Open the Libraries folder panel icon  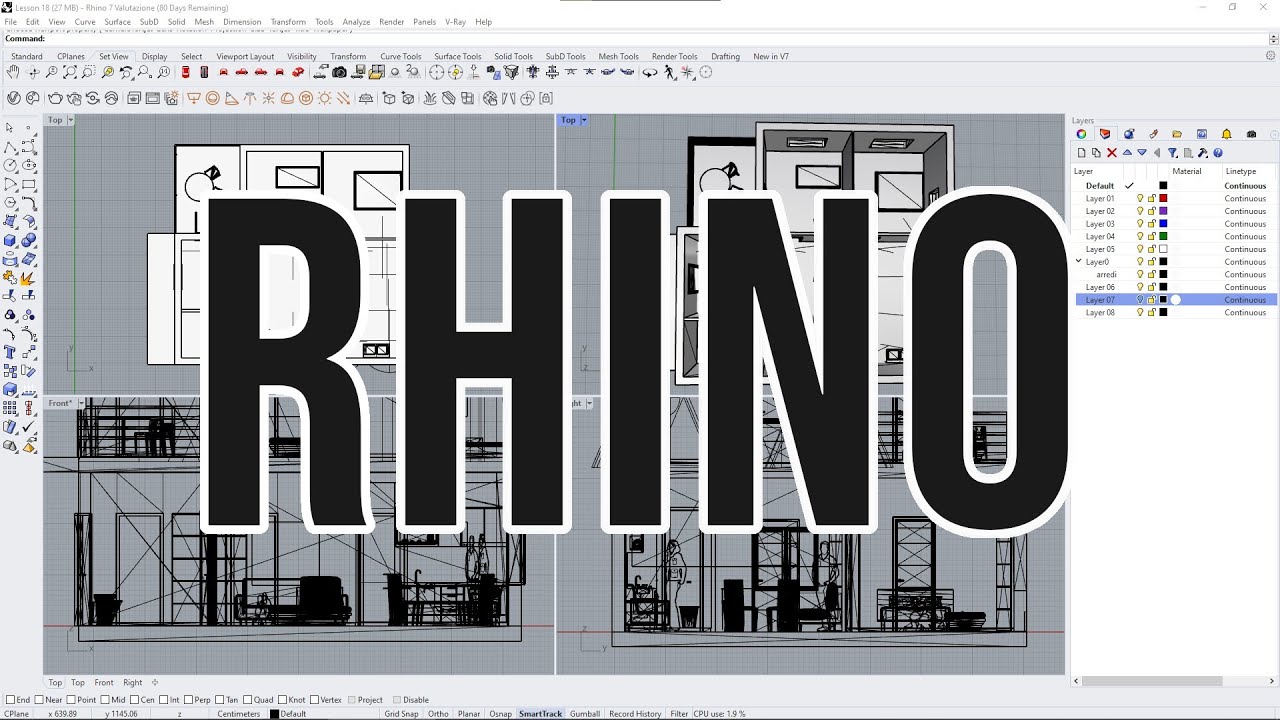1177,134
